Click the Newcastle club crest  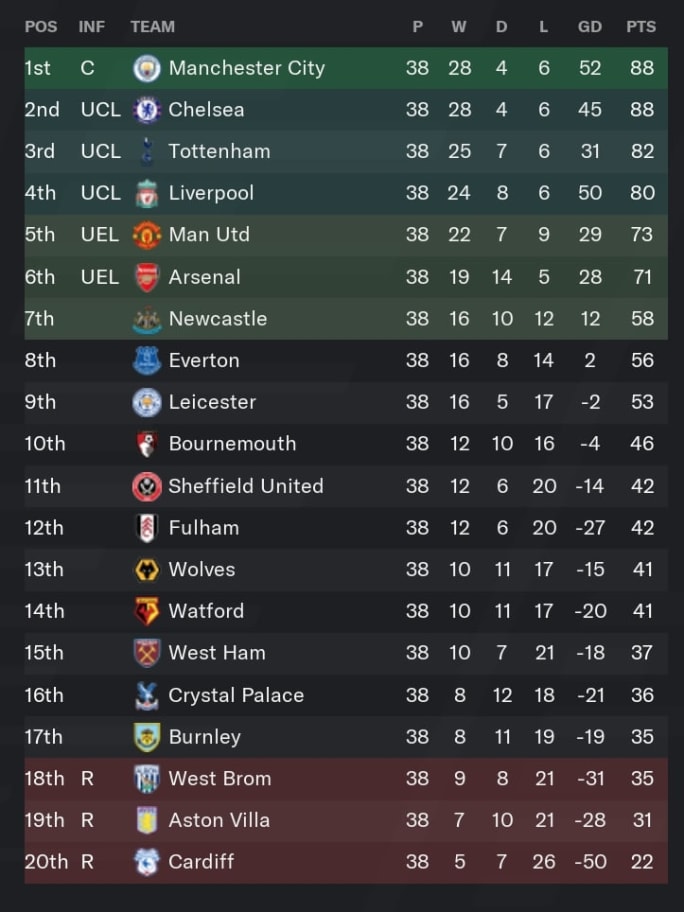[x=147, y=319]
